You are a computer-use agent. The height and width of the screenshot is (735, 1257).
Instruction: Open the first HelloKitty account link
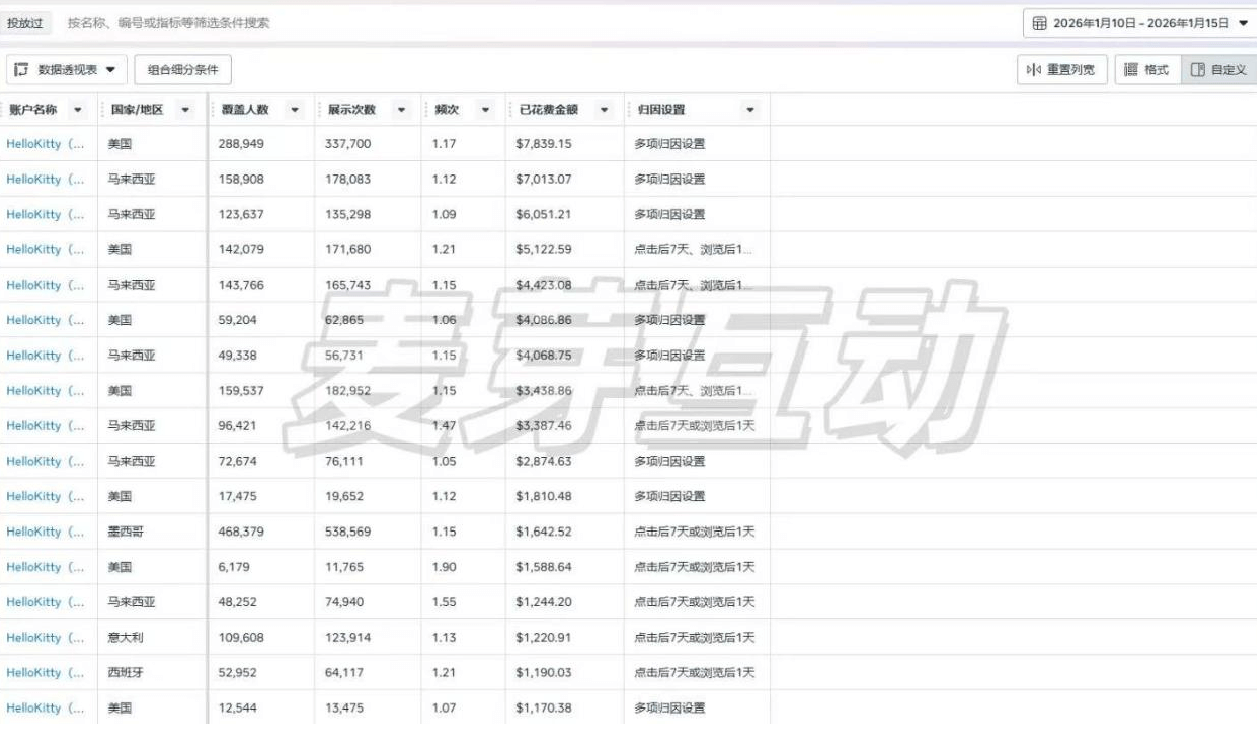click(x=42, y=141)
